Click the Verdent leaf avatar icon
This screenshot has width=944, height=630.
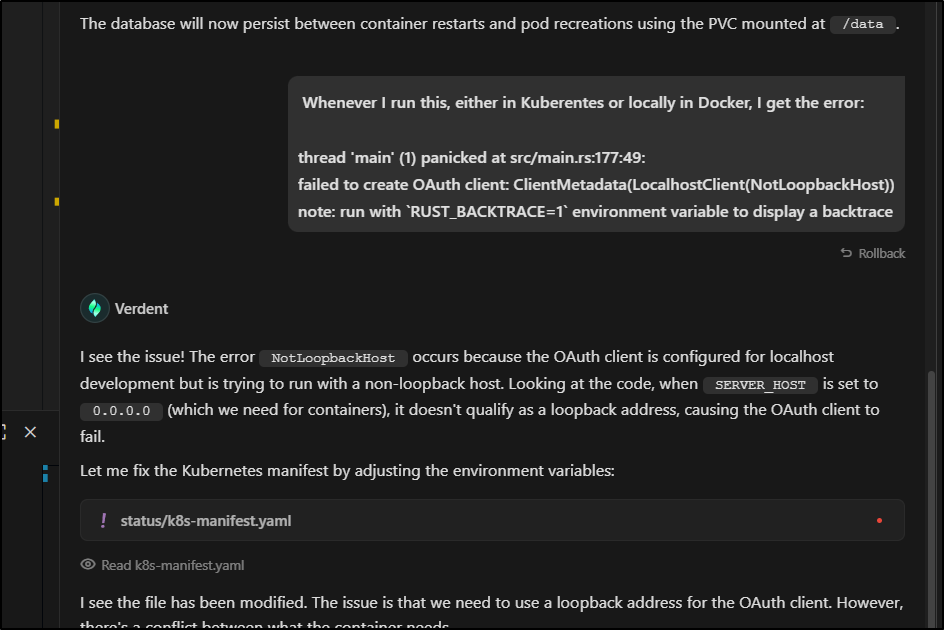pos(95,309)
